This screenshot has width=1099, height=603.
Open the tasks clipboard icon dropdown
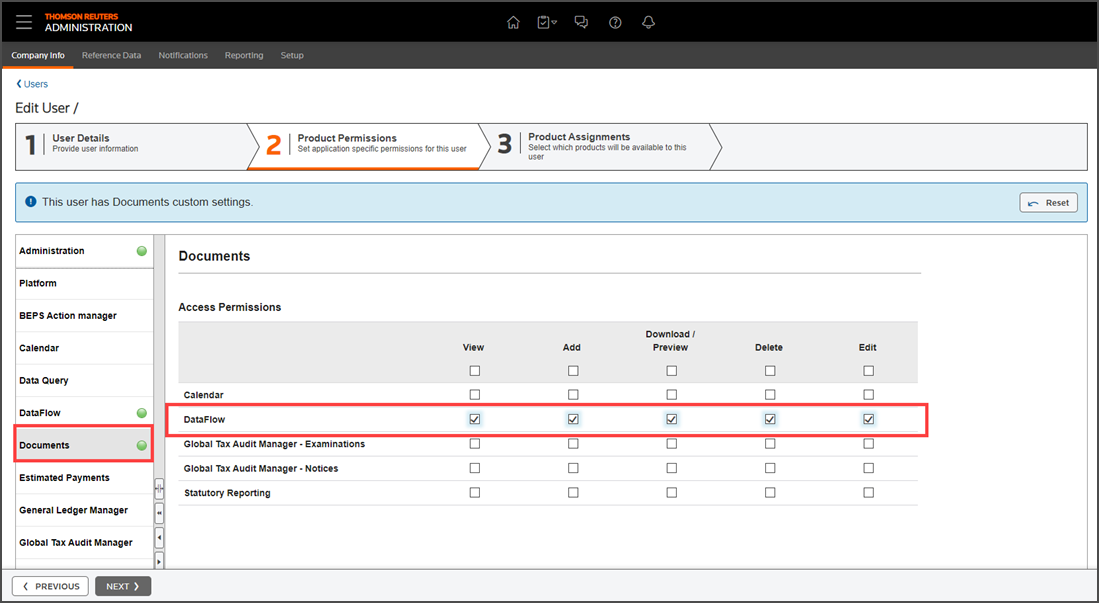tap(547, 22)
